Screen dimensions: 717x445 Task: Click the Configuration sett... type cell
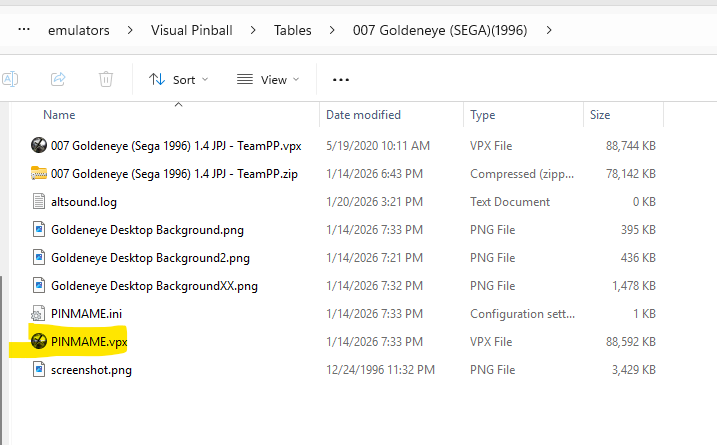pos(522,314)
